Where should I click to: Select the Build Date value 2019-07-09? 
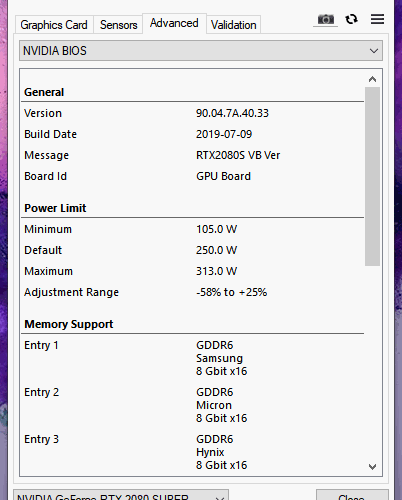(224, 134)
